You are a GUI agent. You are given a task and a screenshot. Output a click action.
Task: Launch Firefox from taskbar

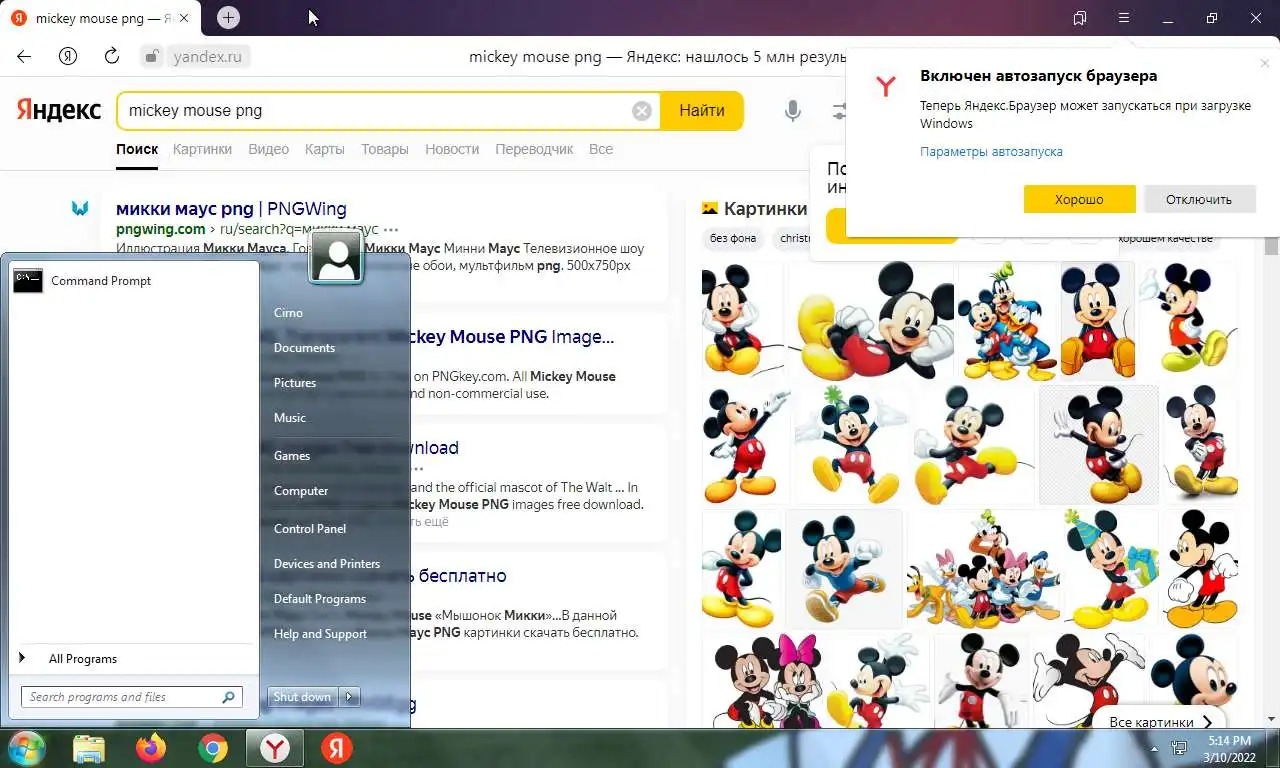point(151,748)
